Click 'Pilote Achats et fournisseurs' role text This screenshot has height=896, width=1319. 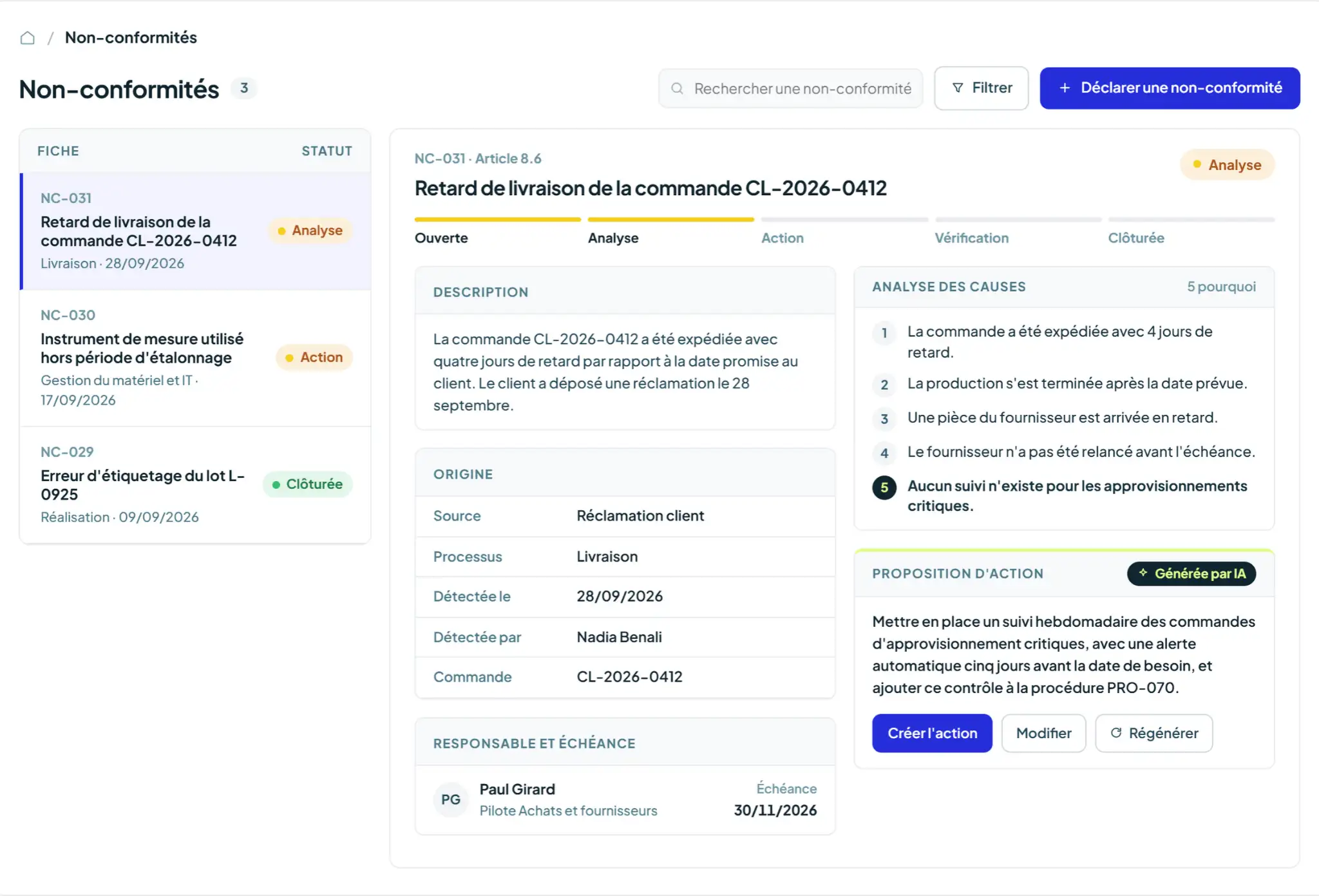point(568,811)
